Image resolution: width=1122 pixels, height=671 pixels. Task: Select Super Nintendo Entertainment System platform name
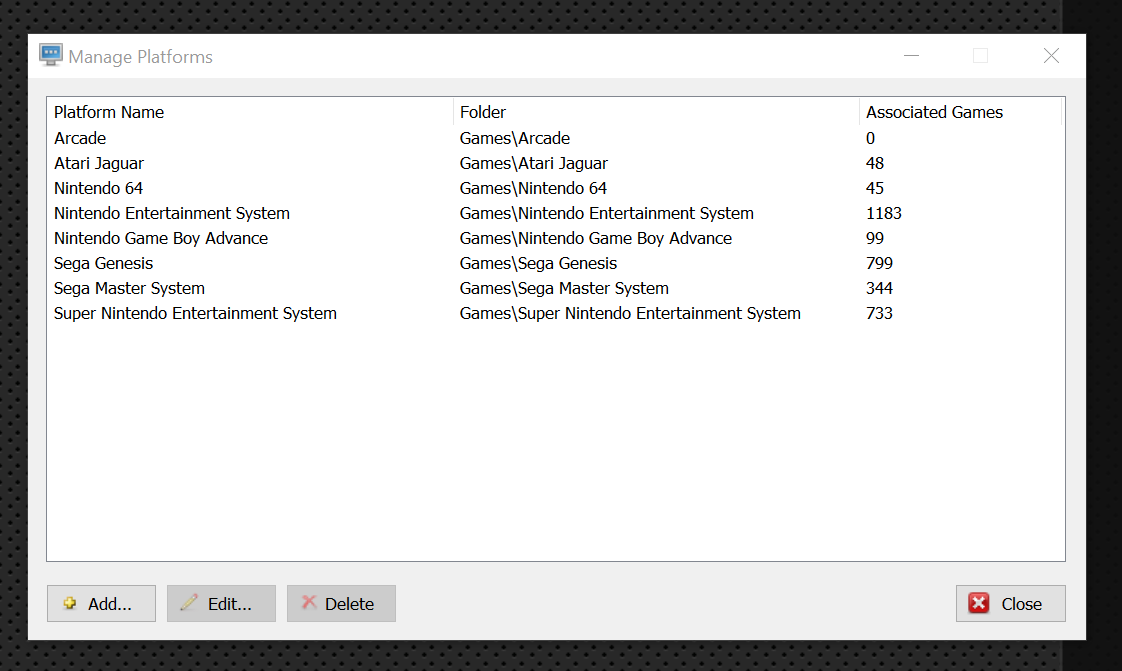coord(195,313)
